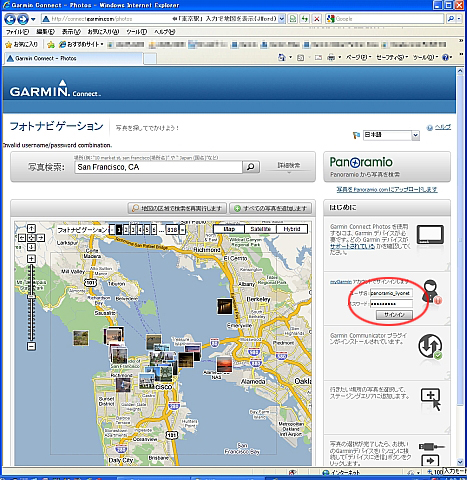
Task: Open the green landscape thumbnail west of Sausalito
Action: pos(81,338)
